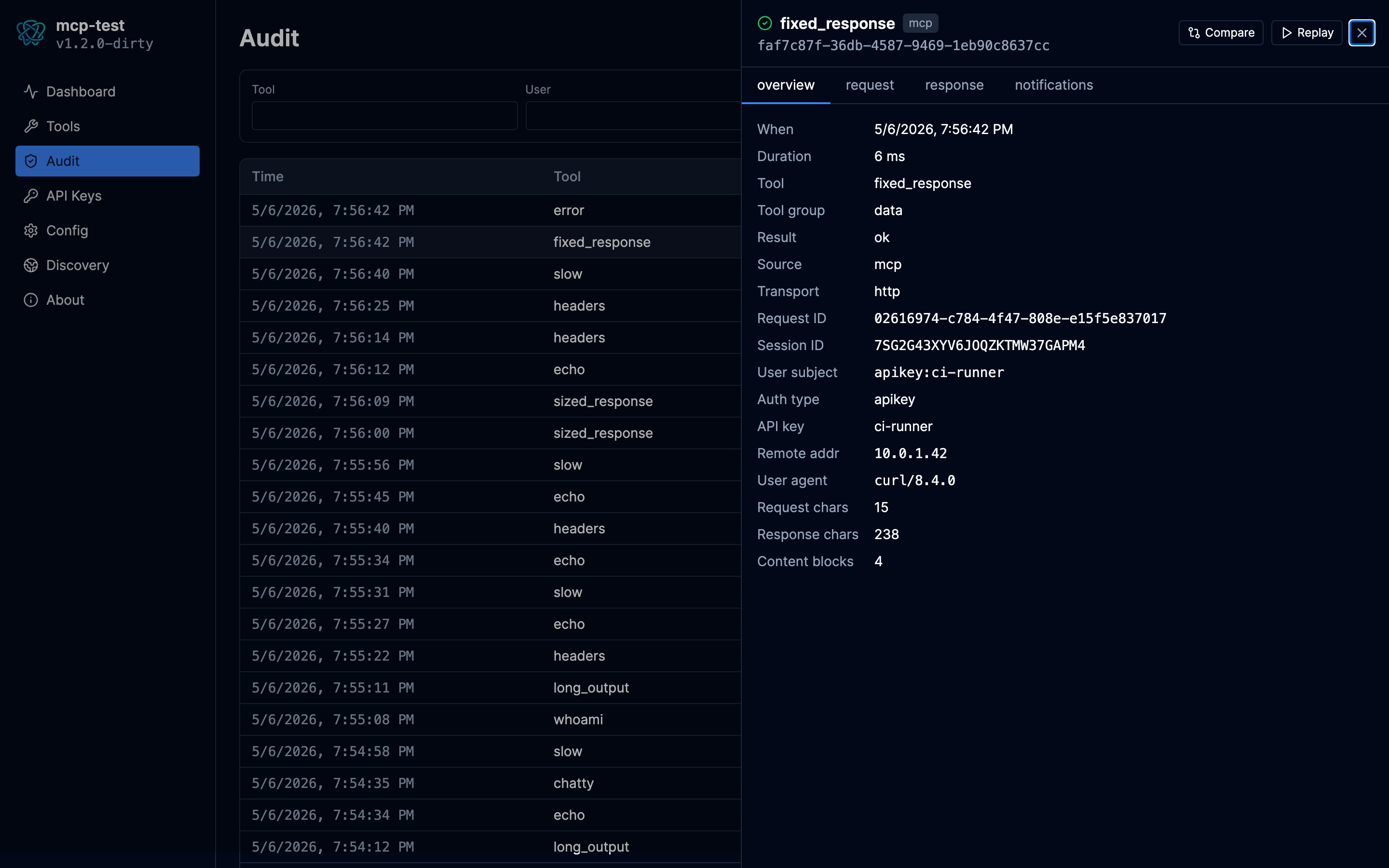The height and width of the screenshot is (868, 1389).
Task: Click the Tool column header
Action: click(567, 177)
